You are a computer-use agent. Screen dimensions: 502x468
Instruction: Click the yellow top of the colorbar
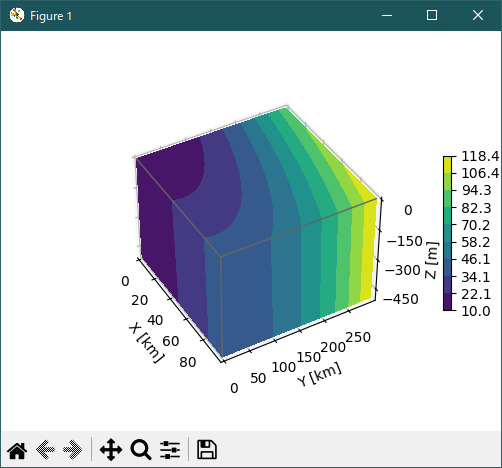[447, 165]
